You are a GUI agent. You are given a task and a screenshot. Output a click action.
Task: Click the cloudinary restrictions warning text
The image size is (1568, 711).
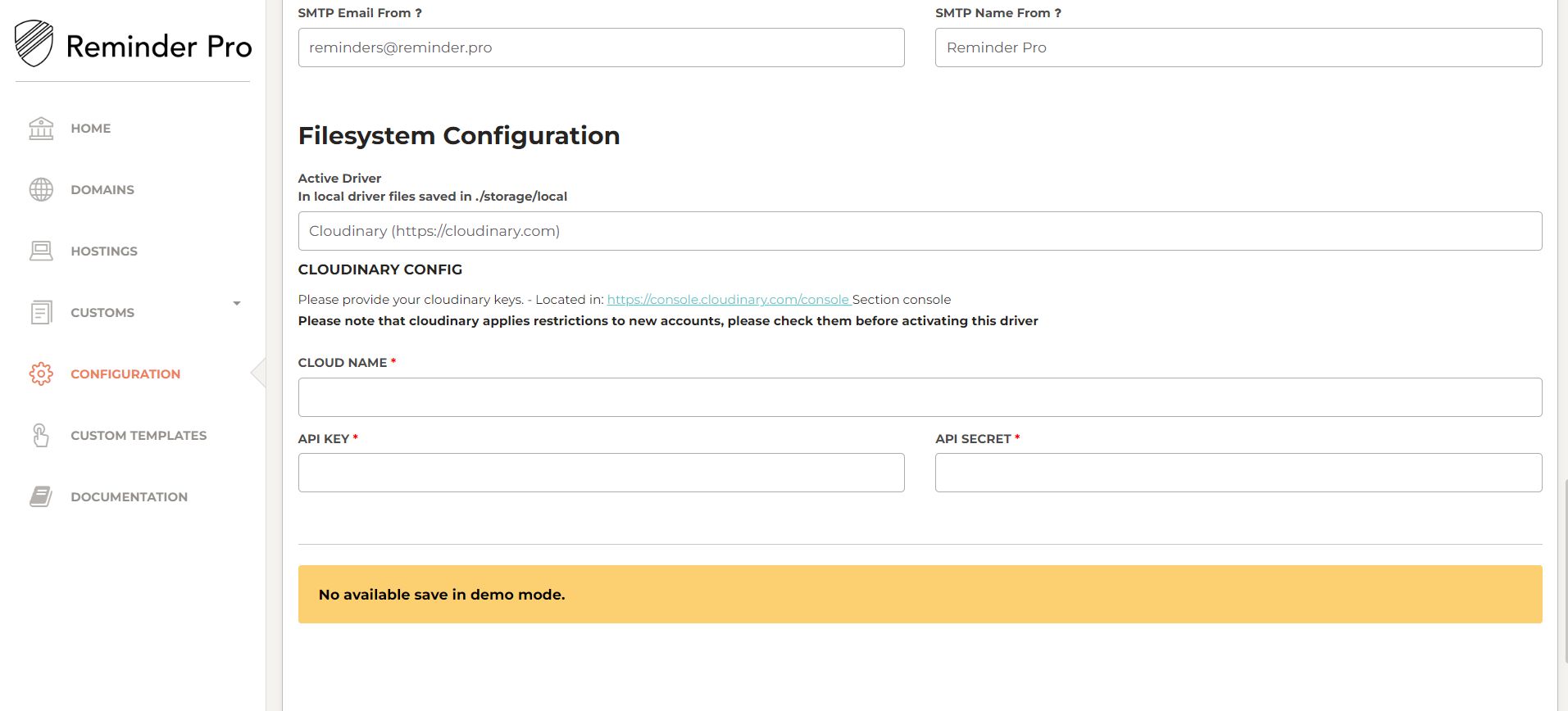pos(668,321)
